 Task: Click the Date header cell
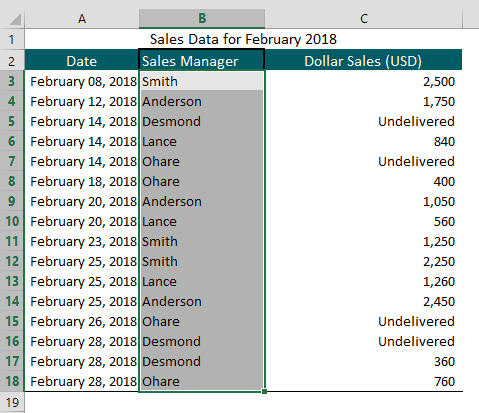[x=82, y=60]
